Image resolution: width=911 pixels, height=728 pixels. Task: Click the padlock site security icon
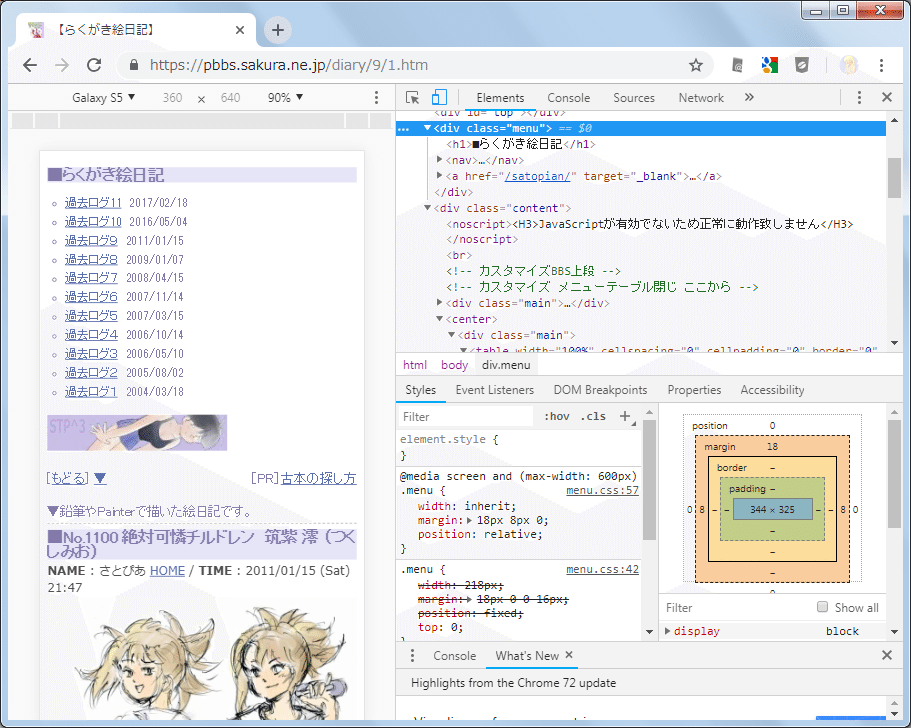coord(134,65)
